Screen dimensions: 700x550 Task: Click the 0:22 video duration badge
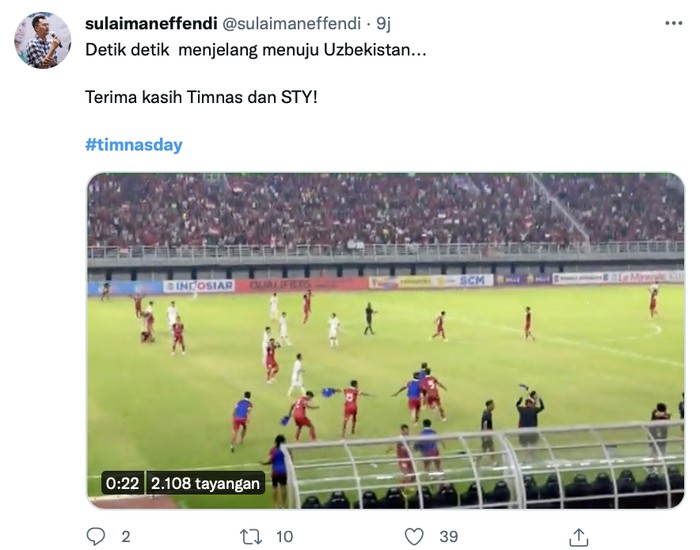(x=121, y=484)
